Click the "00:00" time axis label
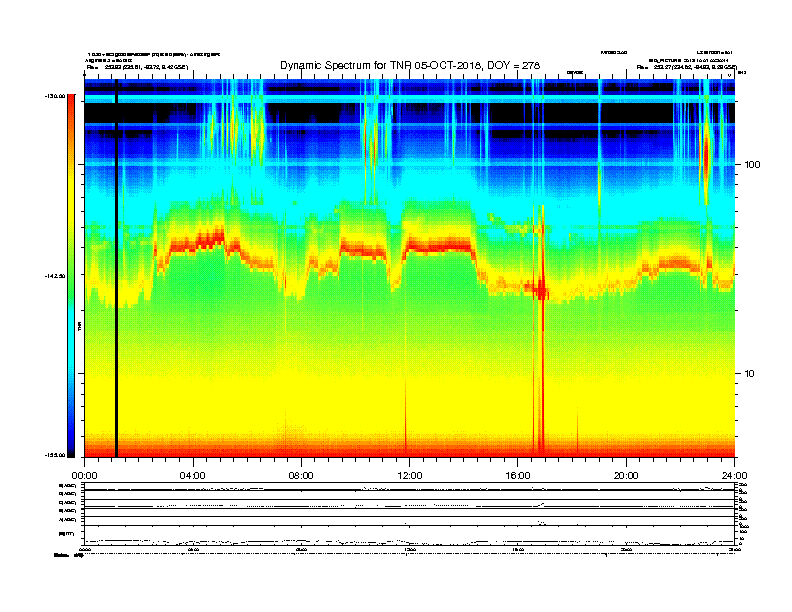This screenshot has height=612, width=792. [84, 476]
